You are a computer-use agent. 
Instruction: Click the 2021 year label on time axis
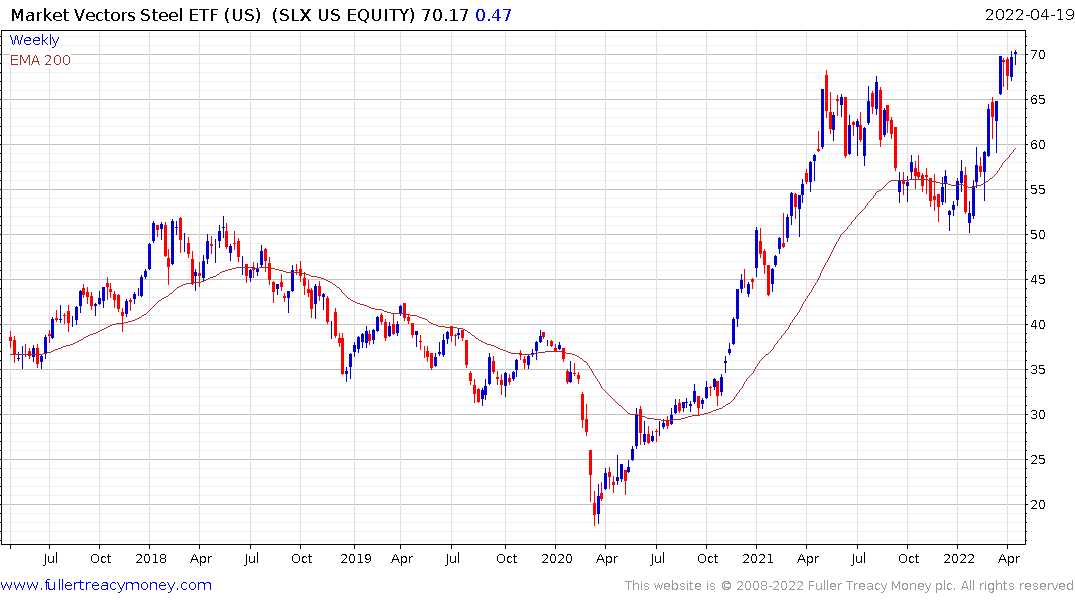758,559
